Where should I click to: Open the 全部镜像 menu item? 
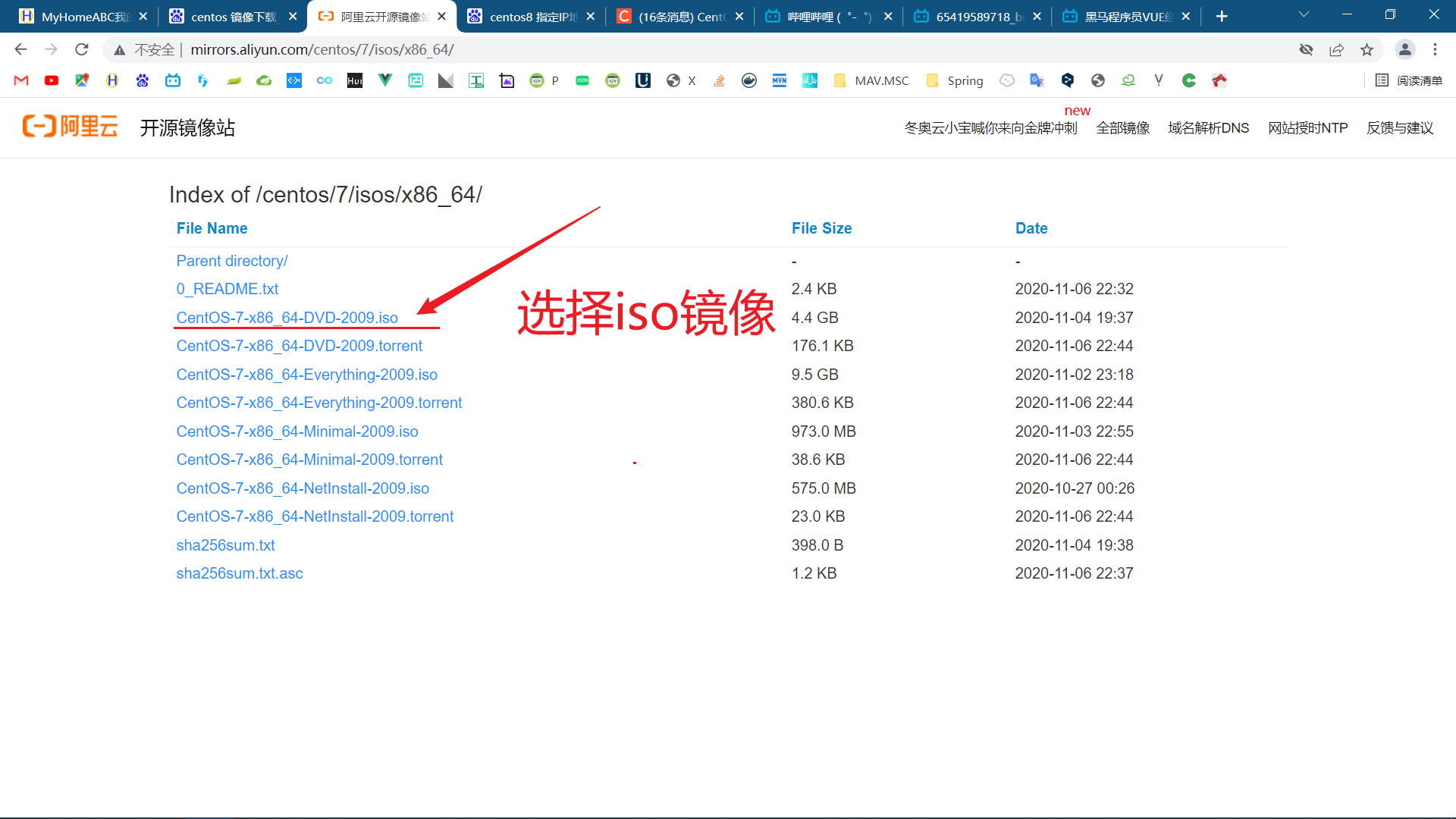(x=1122, y=128)
